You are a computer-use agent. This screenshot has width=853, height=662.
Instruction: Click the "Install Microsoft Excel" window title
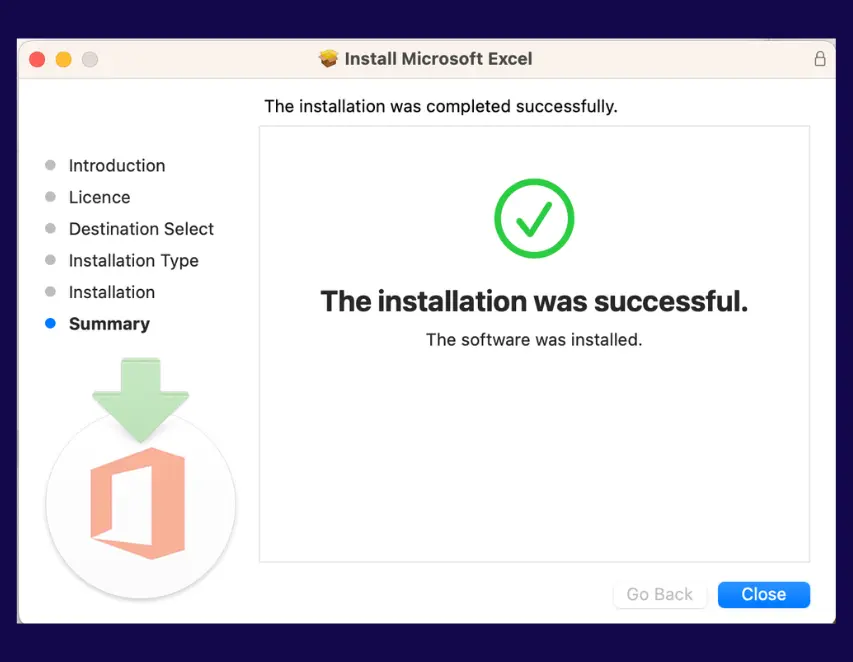point(438,59)
